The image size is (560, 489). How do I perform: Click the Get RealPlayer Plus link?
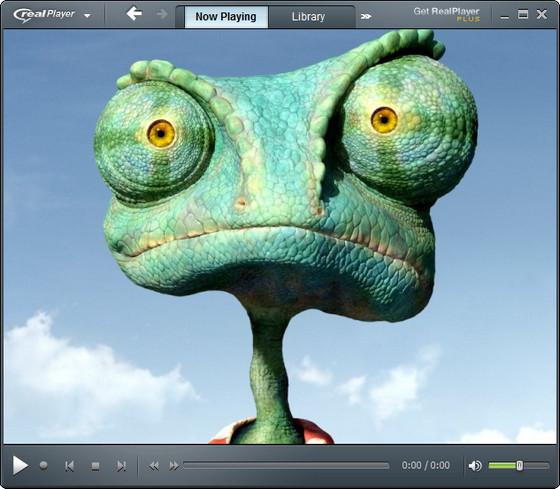pyautogui.click(x=446, y=14)
